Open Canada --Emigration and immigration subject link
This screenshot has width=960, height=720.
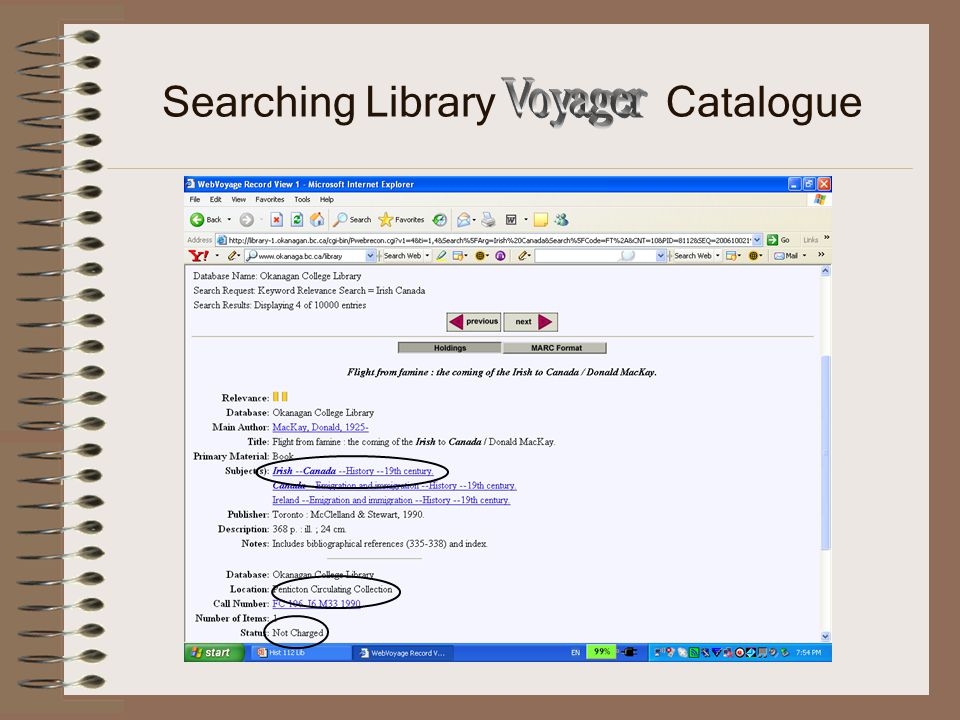[394, 486]
